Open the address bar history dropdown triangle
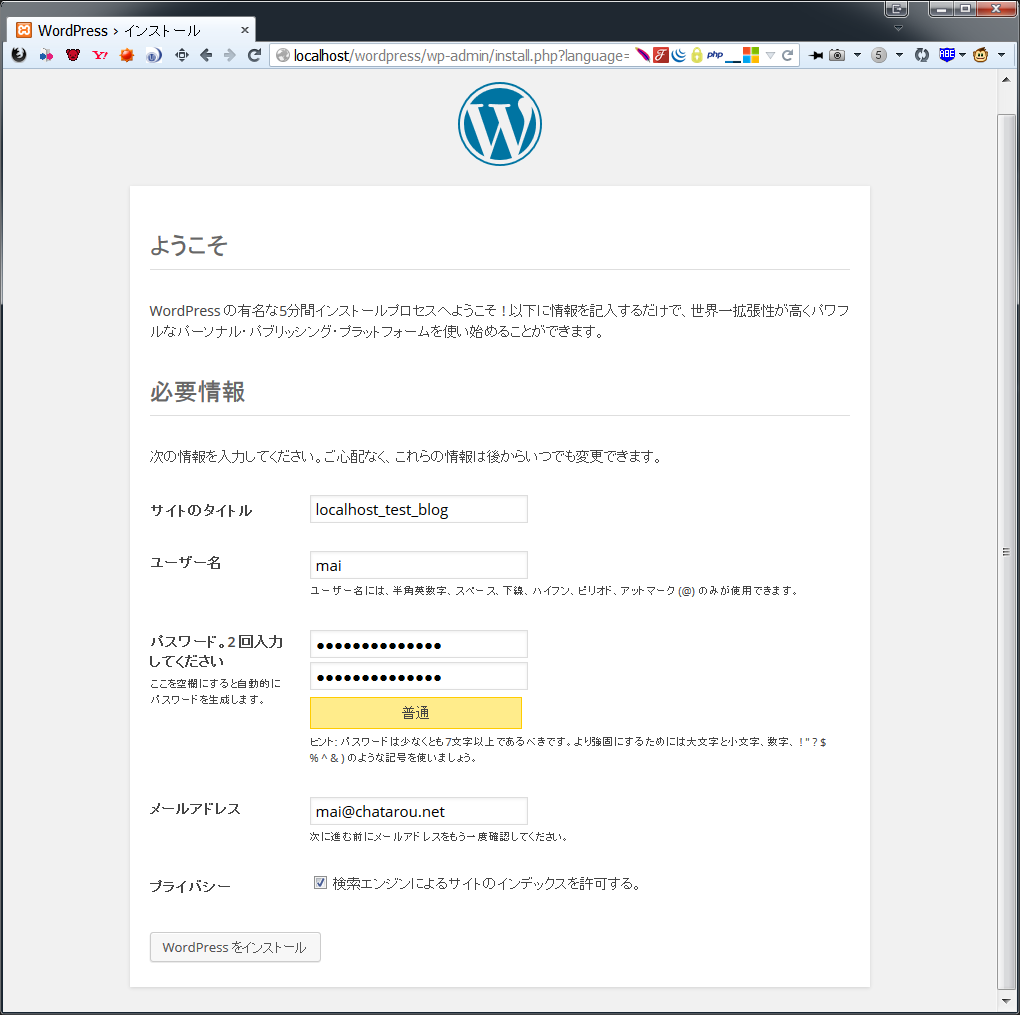The height and width of the screenshot is (1015, 1020). tap(770, 55)
